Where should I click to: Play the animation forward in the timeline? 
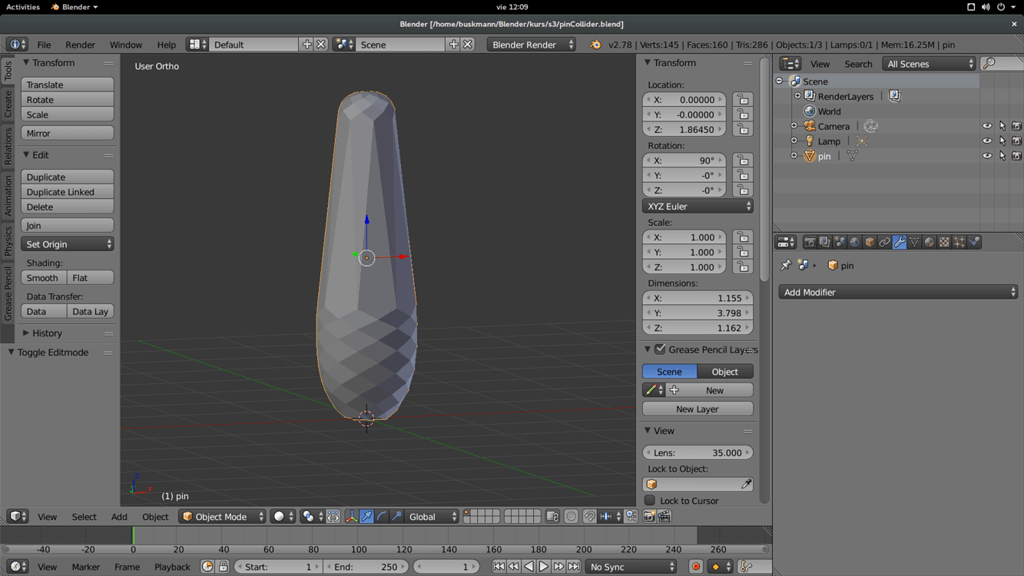point(544,567)
